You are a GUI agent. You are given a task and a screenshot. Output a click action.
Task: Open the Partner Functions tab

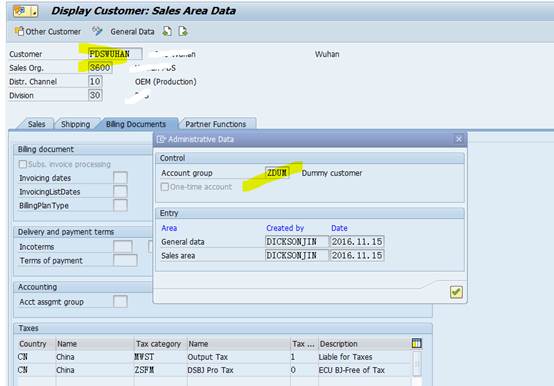point(216,124)
